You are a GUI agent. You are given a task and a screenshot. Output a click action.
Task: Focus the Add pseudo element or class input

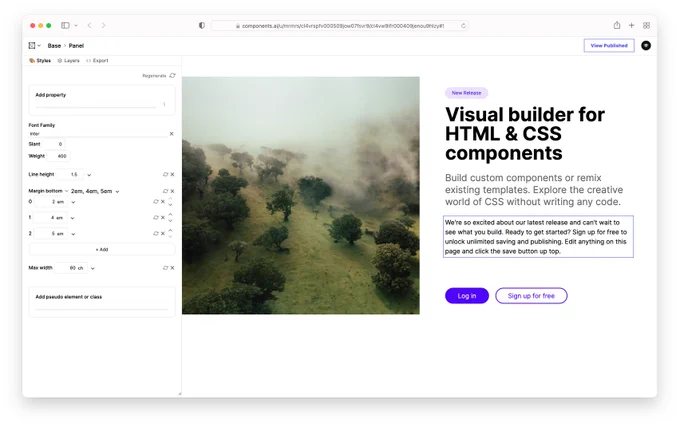(x=102, y=306)
